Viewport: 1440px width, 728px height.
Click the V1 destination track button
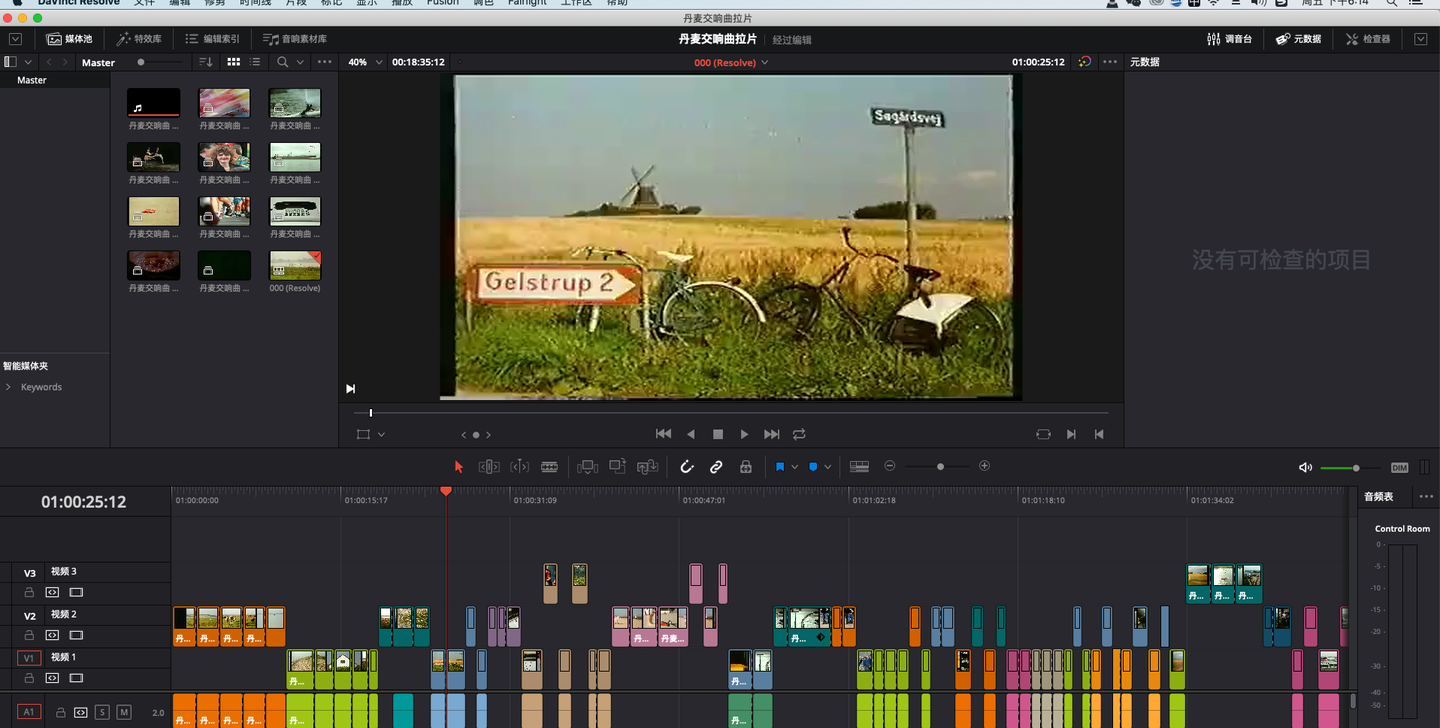(29, 657)
